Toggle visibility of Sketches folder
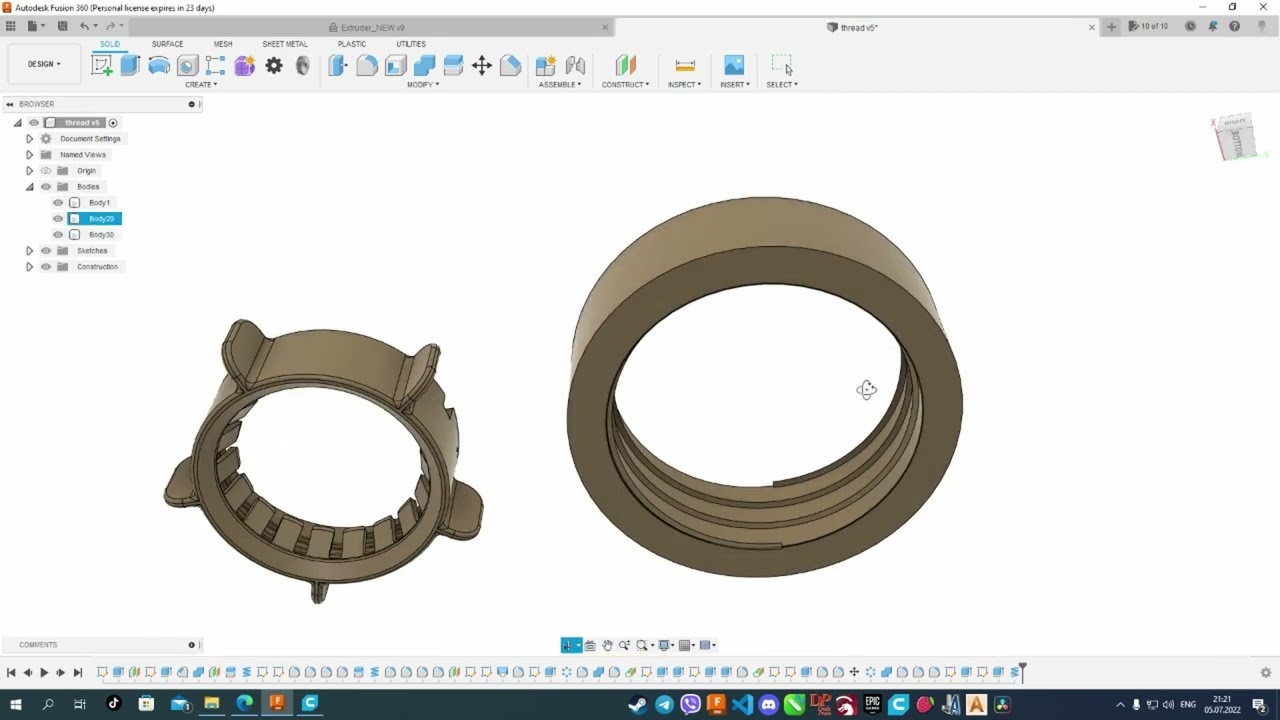1280x720 pixels. pyautogui.click(x=46, y=251)
